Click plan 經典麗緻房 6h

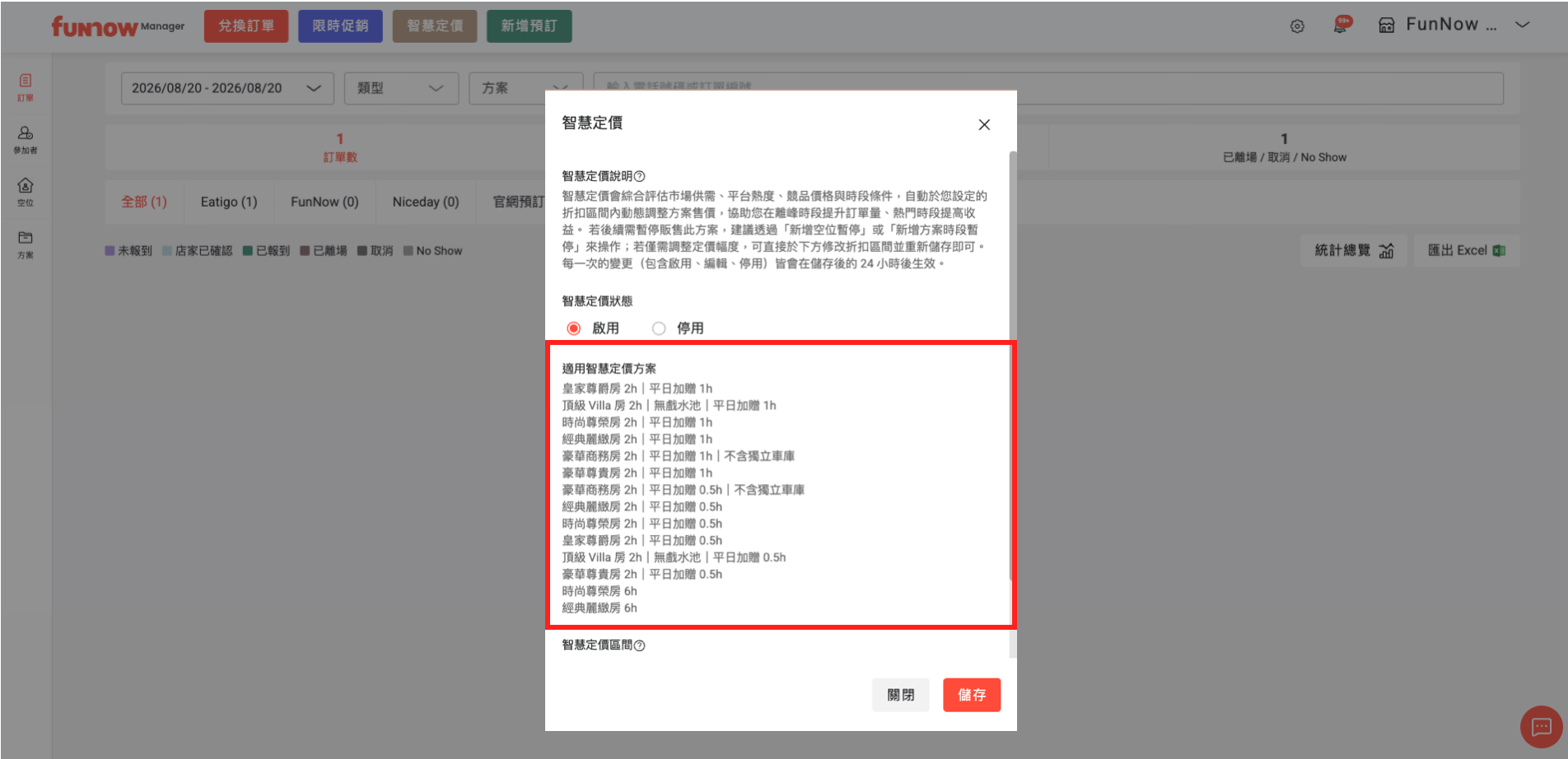[600, 608]
